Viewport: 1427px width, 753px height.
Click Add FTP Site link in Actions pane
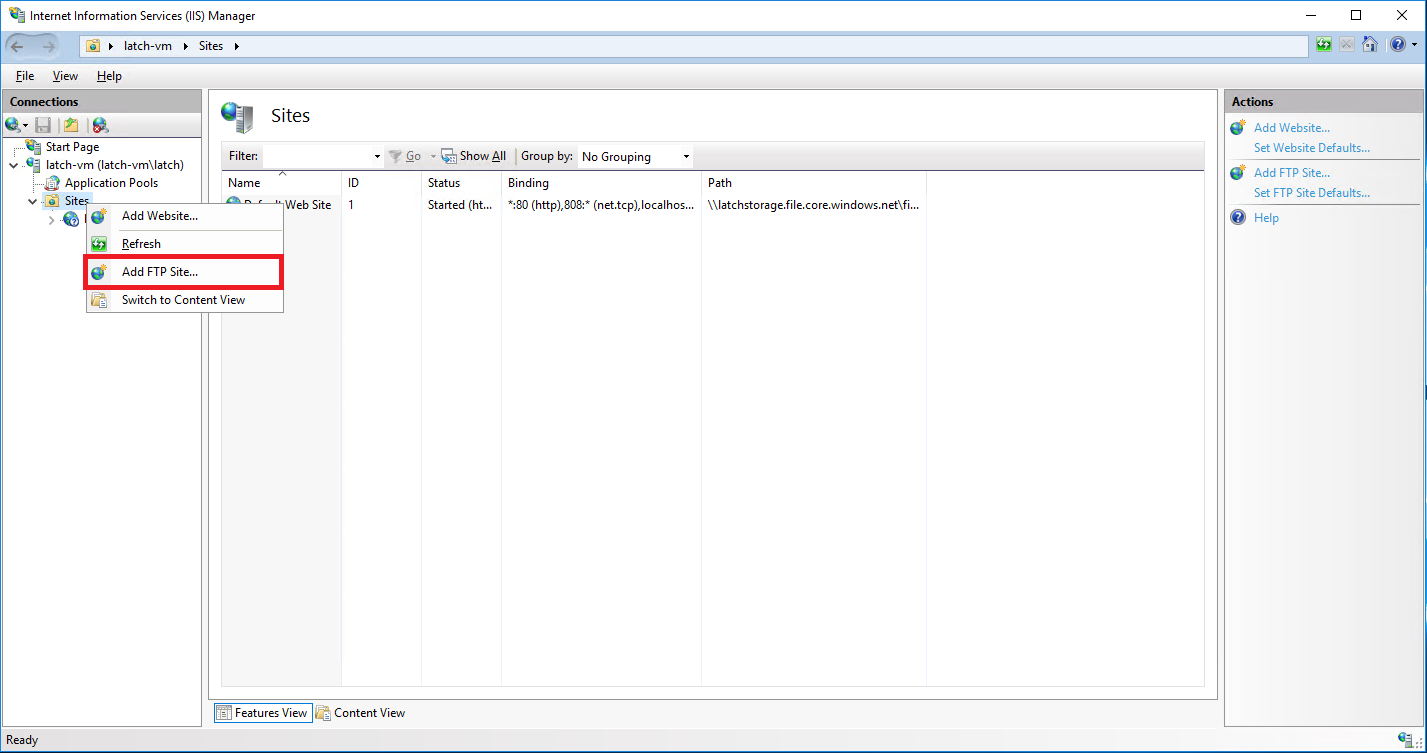pos(1292,173)
